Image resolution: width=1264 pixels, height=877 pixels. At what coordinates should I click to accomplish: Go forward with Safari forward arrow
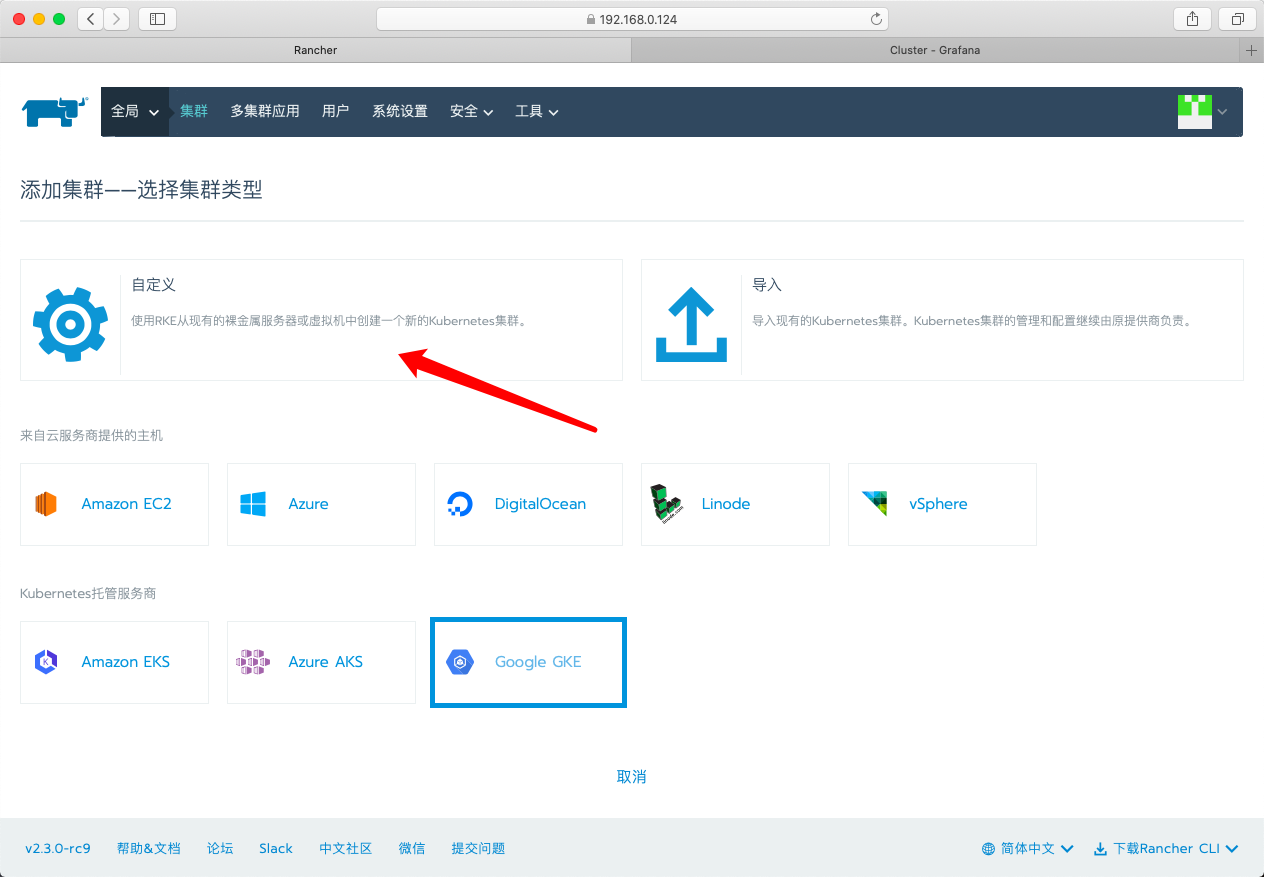117,19
